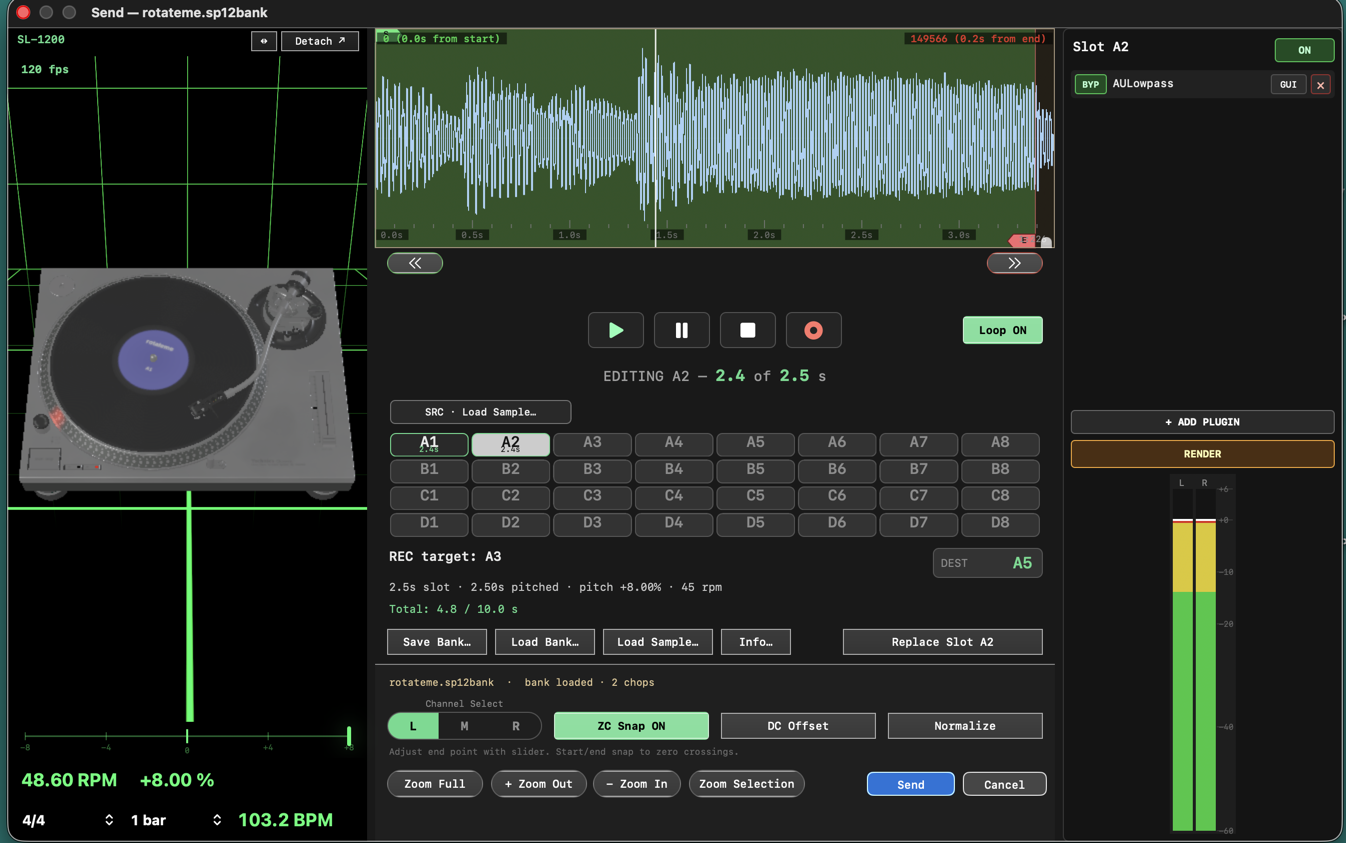Click the rewind double-chevron button
The image size is (1346, 843).
click(x=415, y=263)
